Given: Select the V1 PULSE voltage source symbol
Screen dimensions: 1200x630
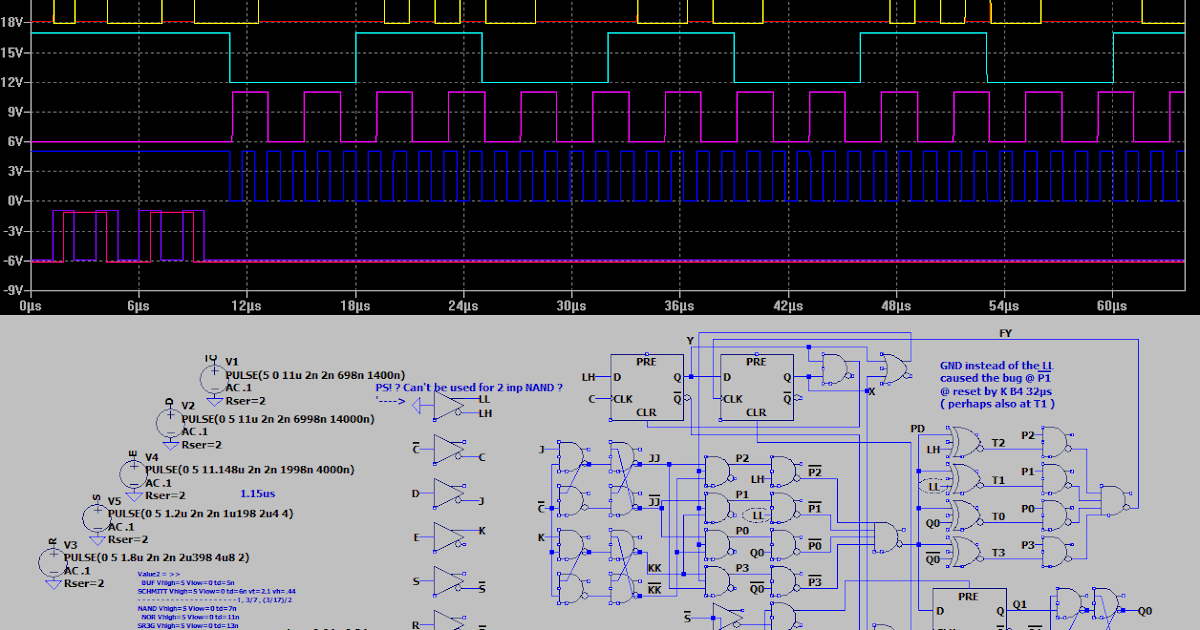Looking at the screenshot, I should coord(212,377).
